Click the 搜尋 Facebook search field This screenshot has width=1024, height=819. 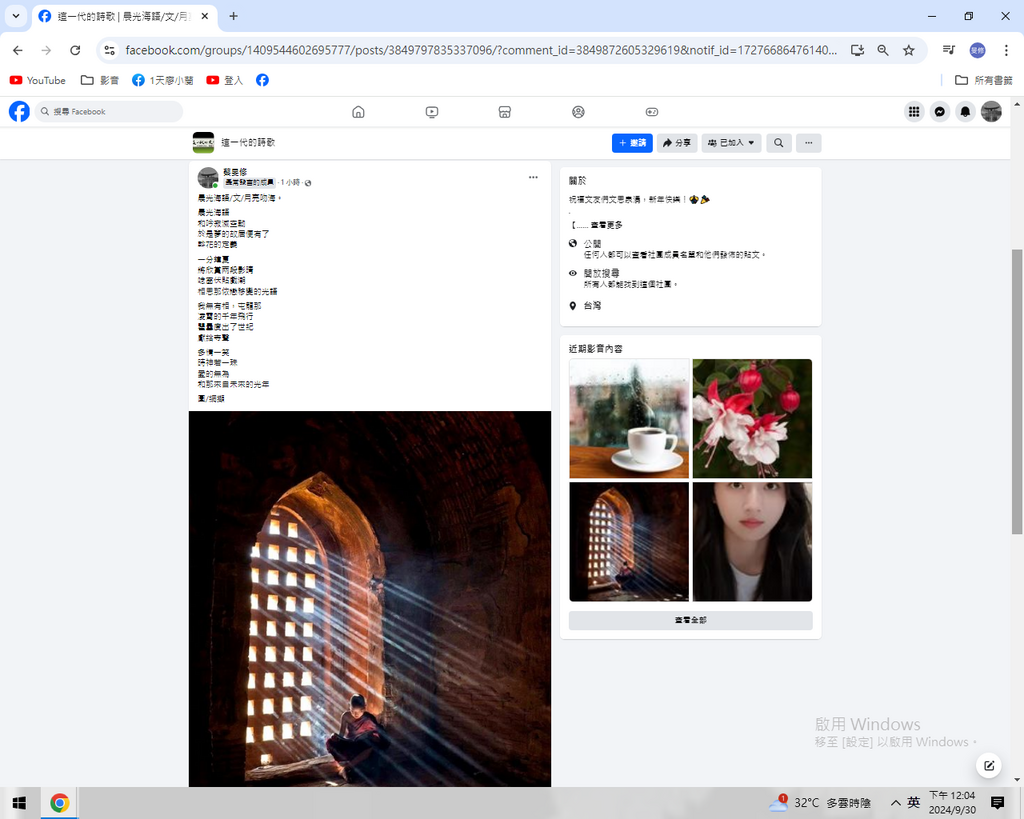[x=110, y=112]
